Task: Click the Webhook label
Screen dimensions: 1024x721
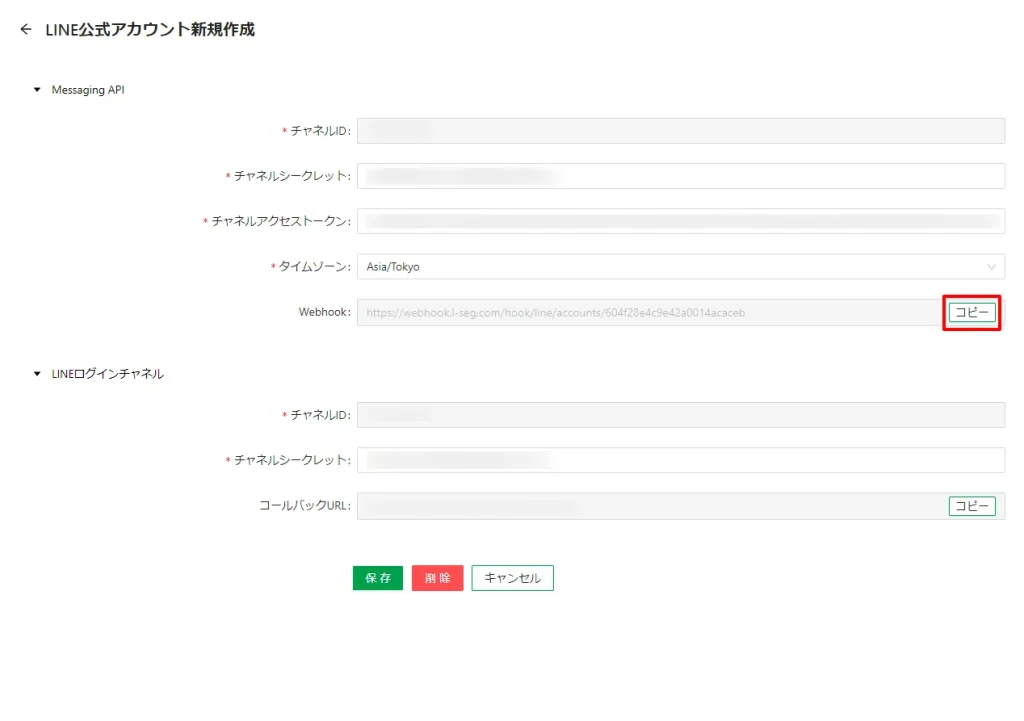Action: click(324, 312)
